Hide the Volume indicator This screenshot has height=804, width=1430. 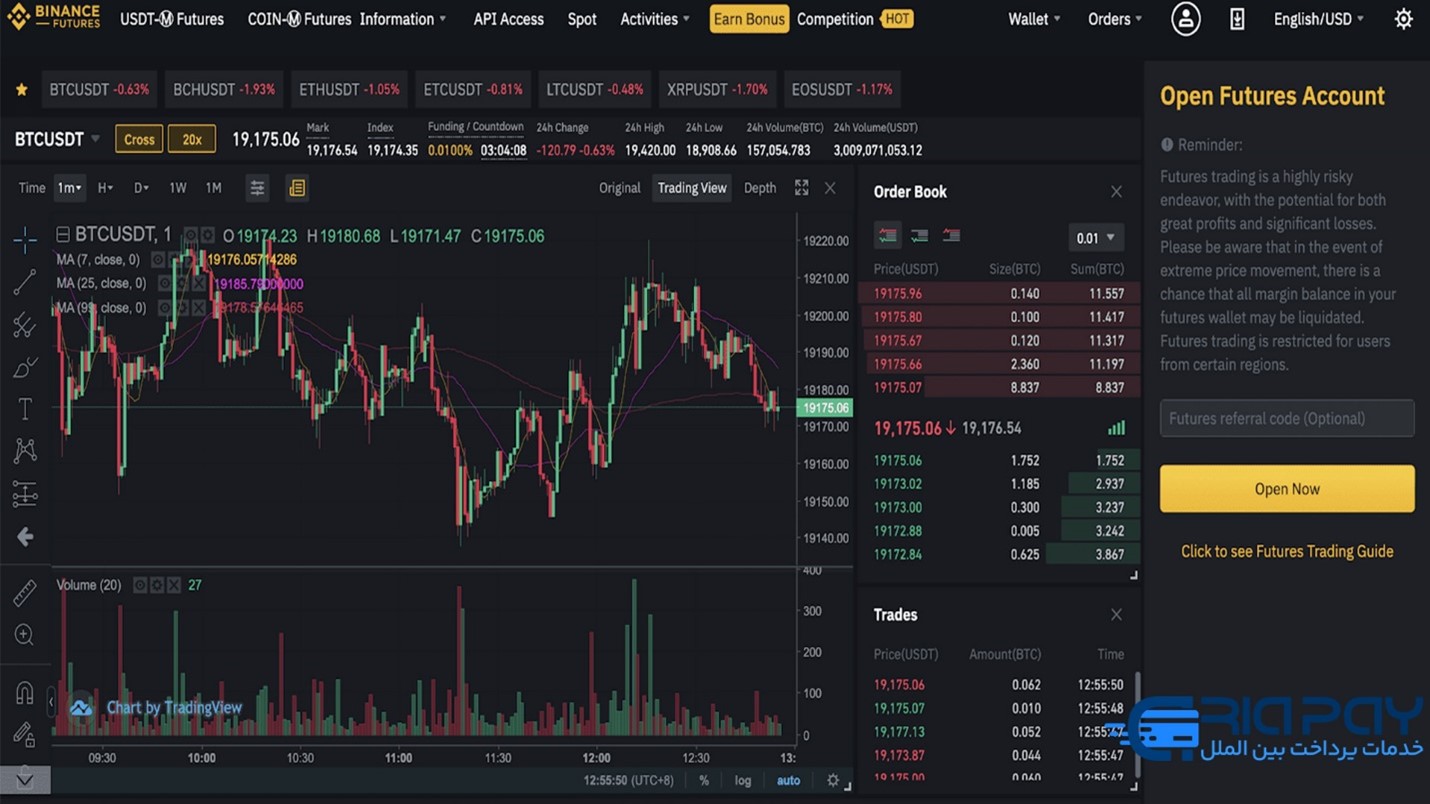pos(141,585)
